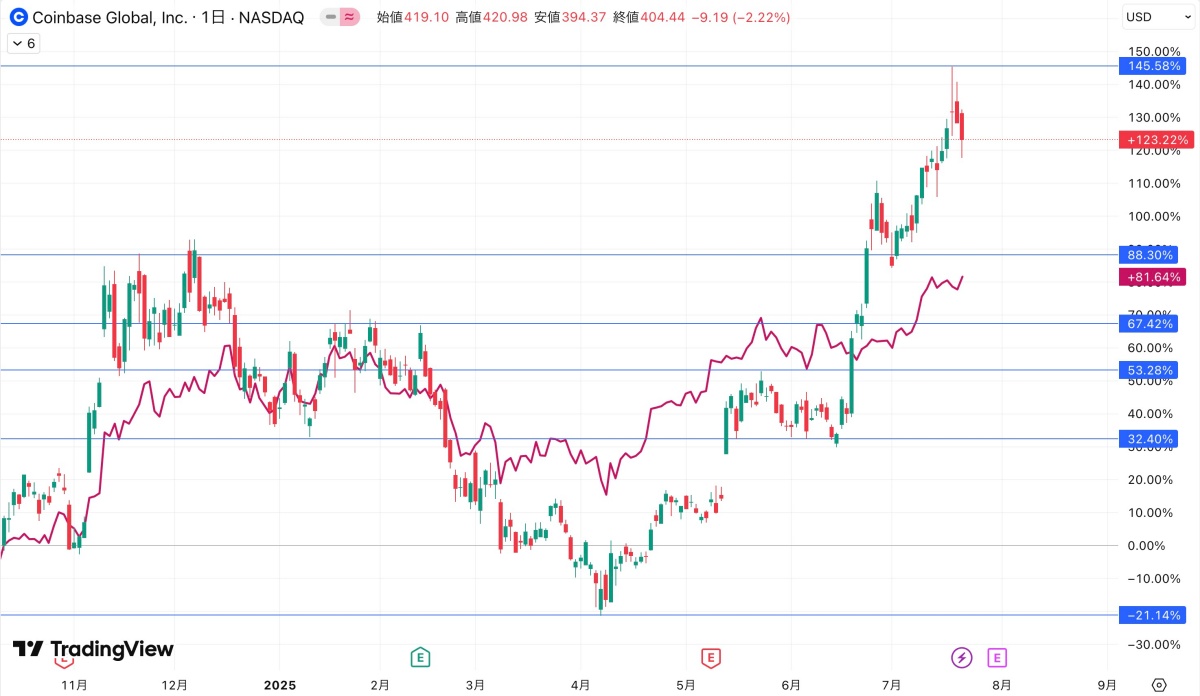Screen dimensions: 1200x696
Task: Click the 6月 time axis label
Action: 791,685
